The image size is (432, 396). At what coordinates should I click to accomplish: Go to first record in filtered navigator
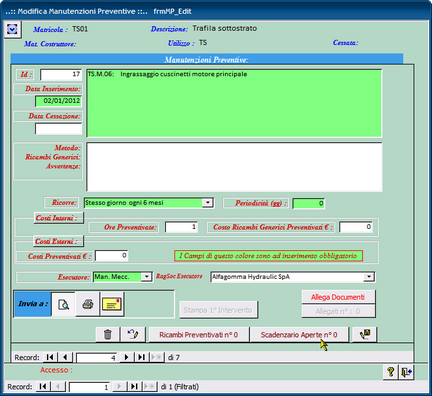tap(43, 387)
